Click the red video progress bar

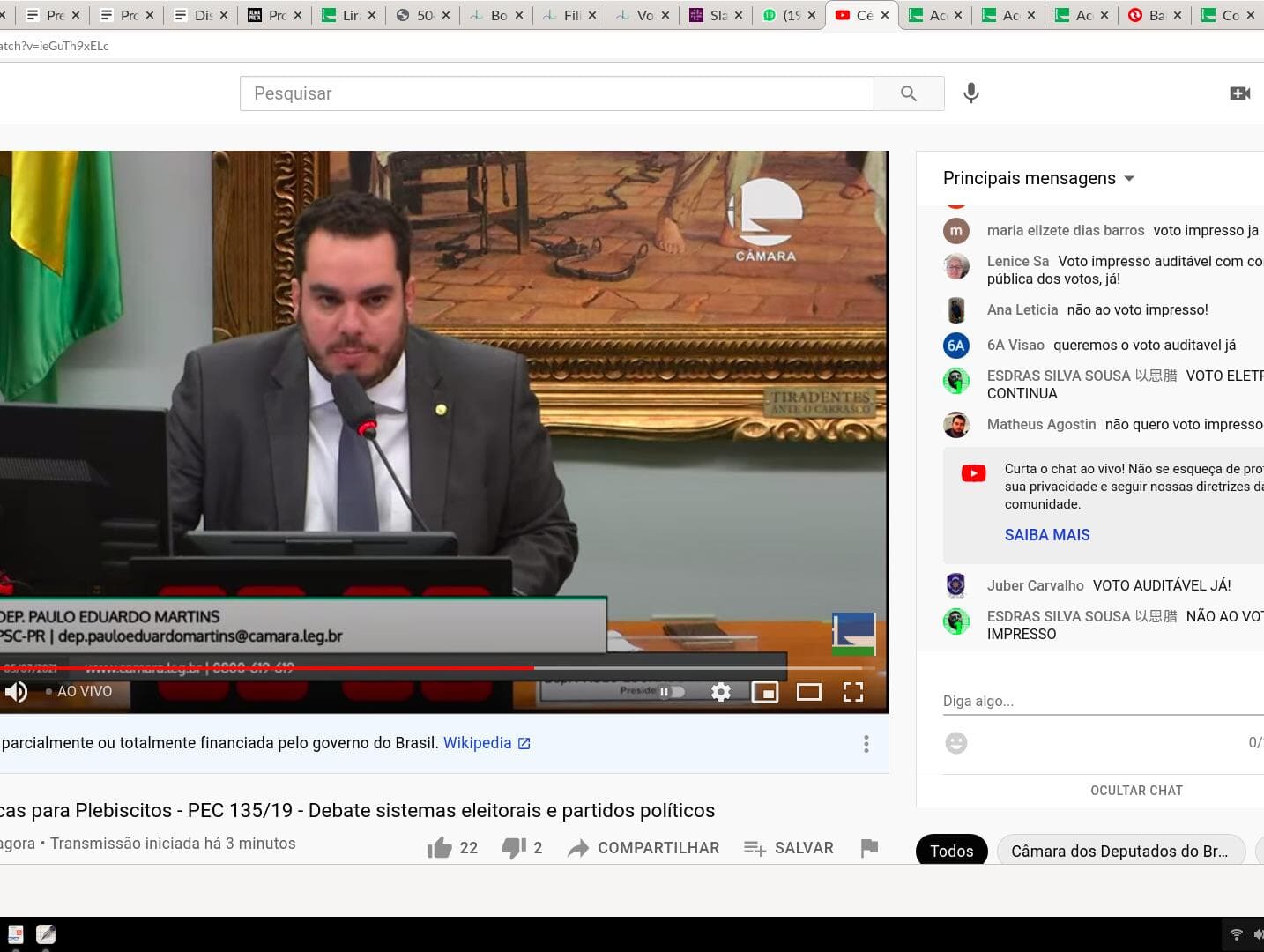point(264,668)
